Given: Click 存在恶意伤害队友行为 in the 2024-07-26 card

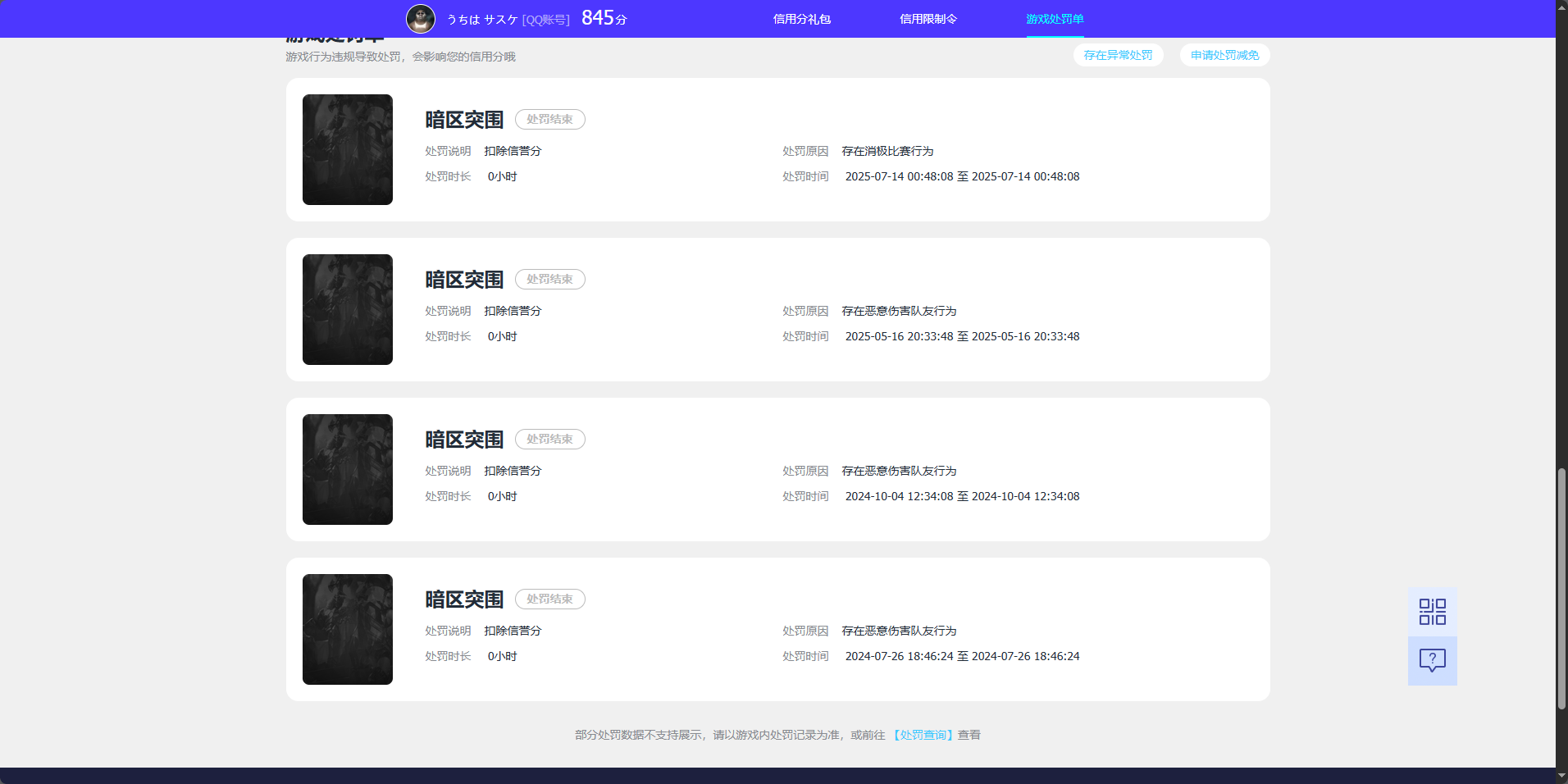Looking at the screenshot, I should pyautogui.click(x=899, y=631).
